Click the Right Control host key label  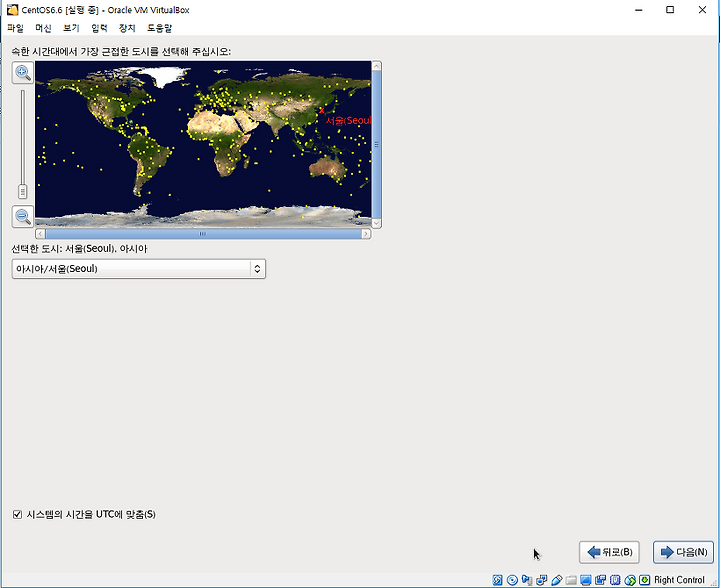tap(679, 580)
